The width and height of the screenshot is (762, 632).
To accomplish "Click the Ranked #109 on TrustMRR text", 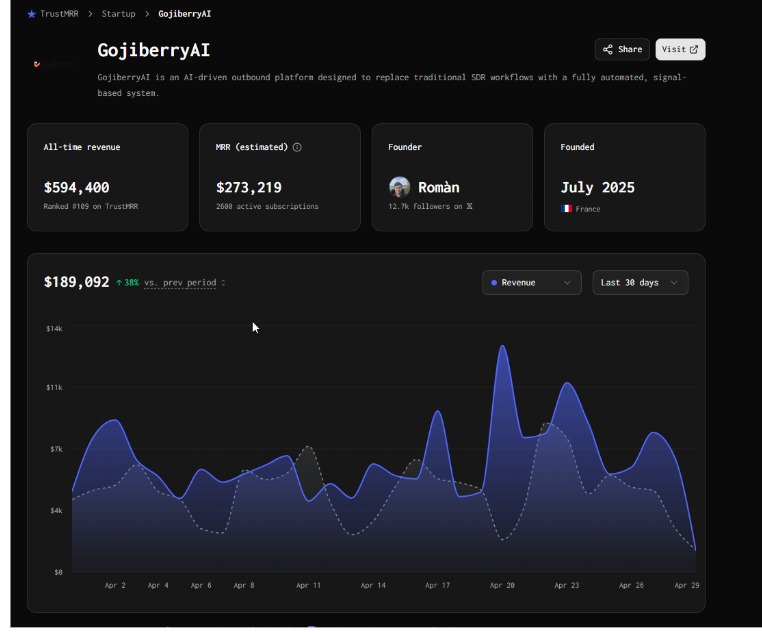I will click(x=91, y=207).
